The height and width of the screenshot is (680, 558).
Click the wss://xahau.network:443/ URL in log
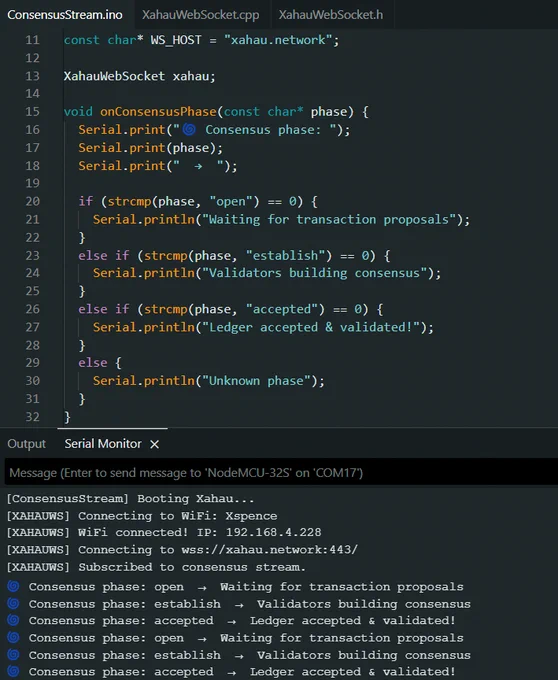point(270,549)
